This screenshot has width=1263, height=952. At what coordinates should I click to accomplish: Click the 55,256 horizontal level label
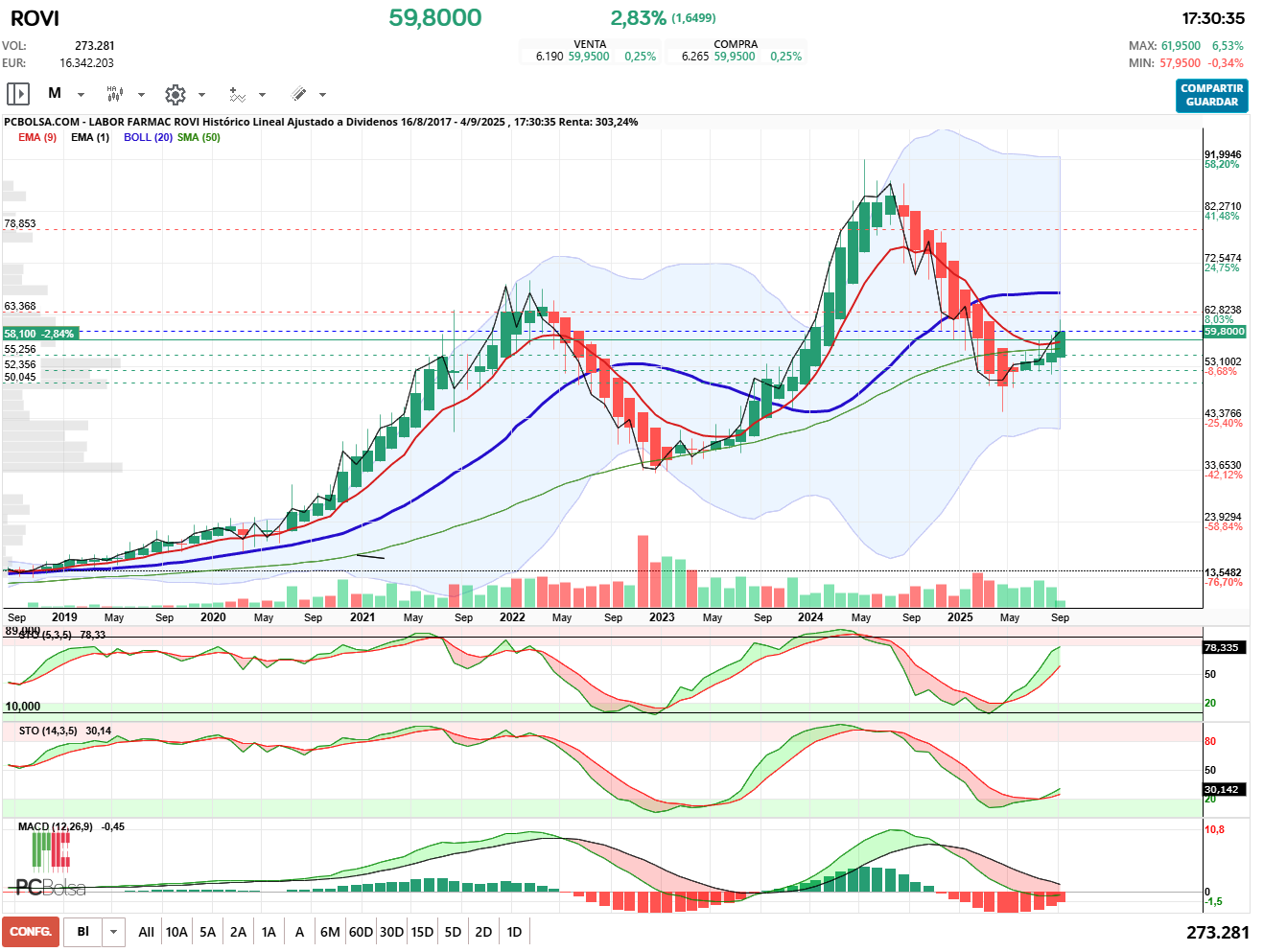coord(20,349)
